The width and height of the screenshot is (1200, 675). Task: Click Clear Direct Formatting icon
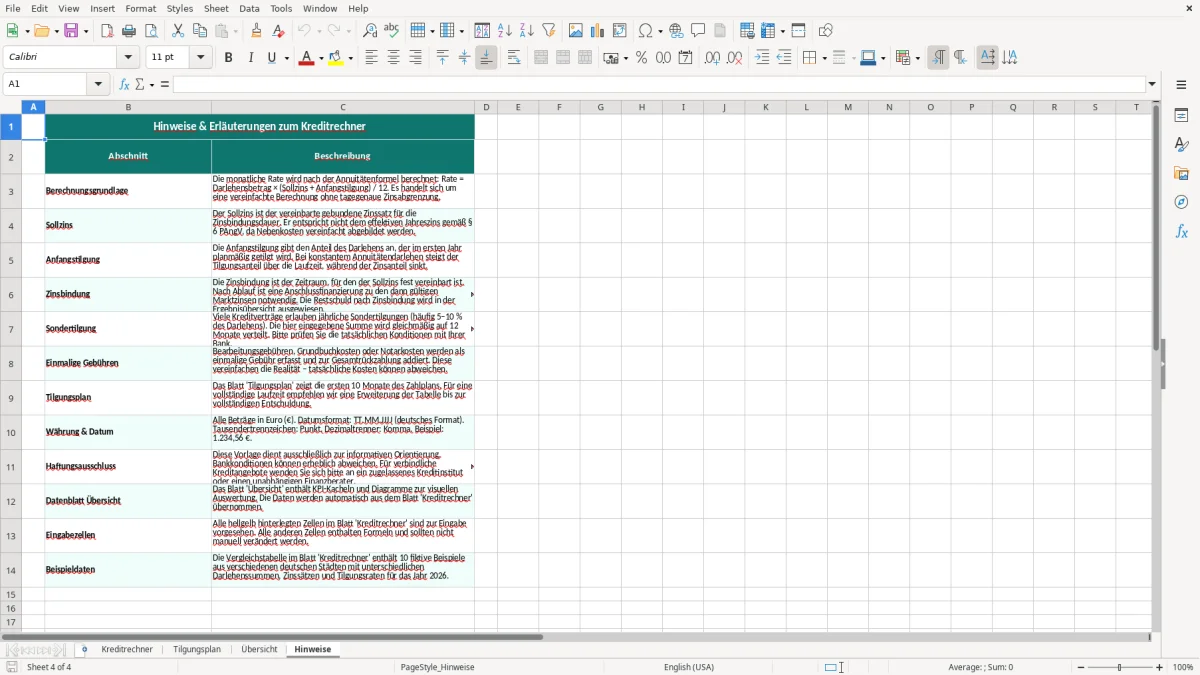278,31
